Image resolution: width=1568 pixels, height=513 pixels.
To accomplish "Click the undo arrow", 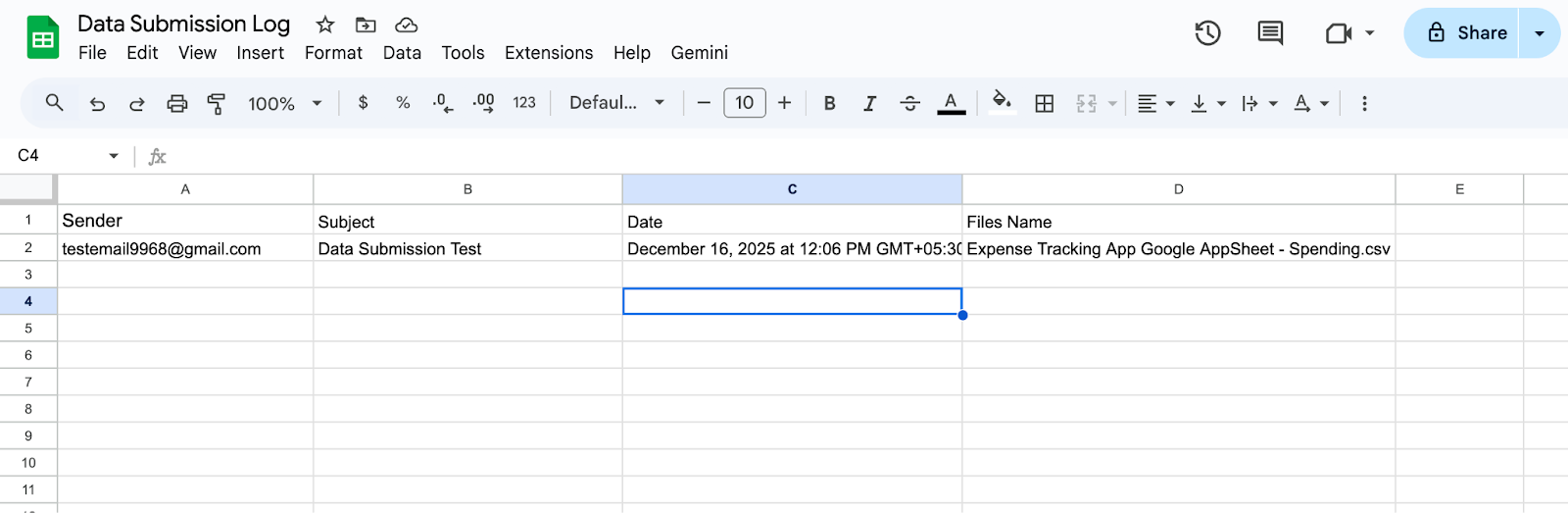I will (97, 103).
